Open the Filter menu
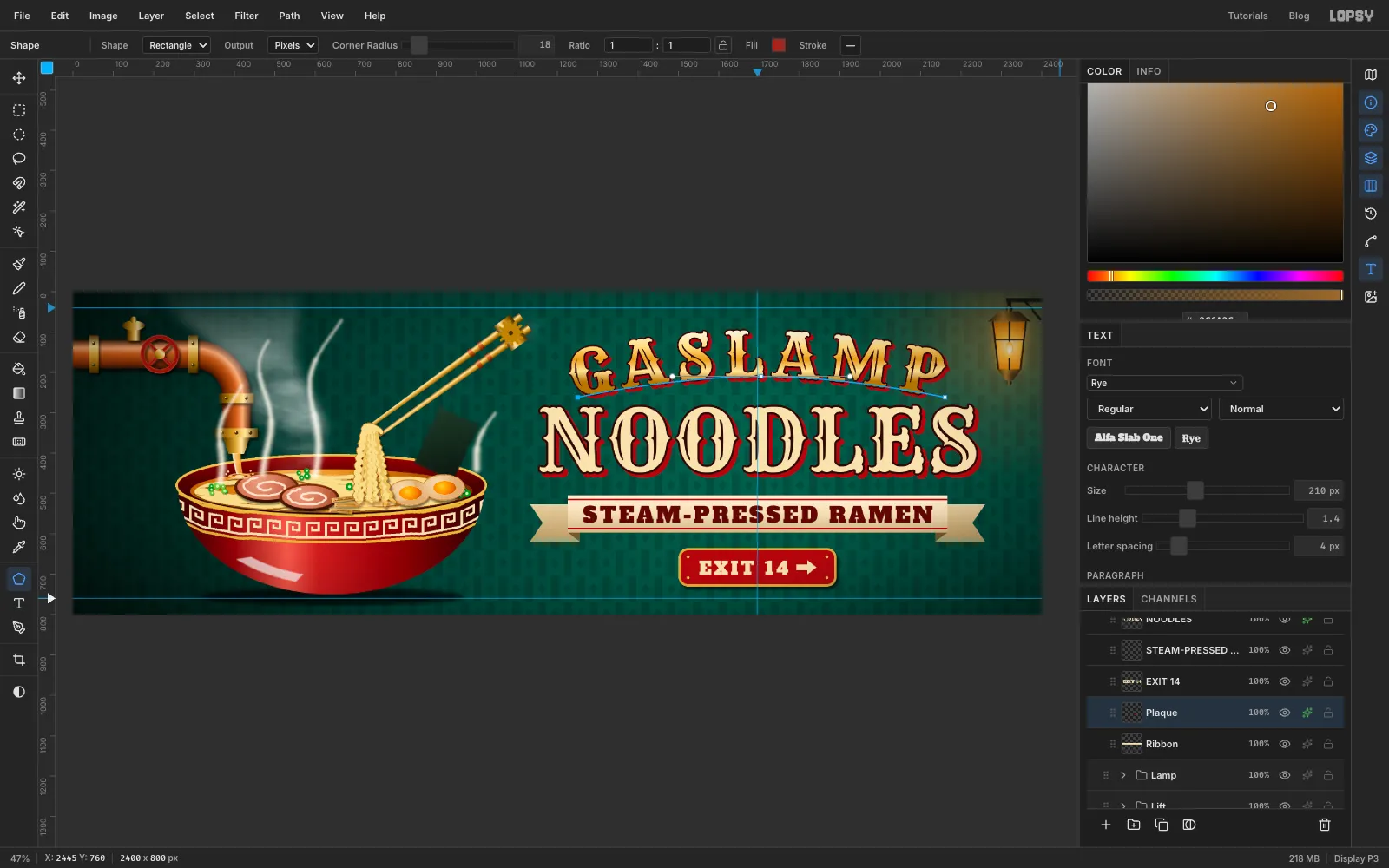The height and width of the screenshot is (868, 1389). click(x=247, y=16)
